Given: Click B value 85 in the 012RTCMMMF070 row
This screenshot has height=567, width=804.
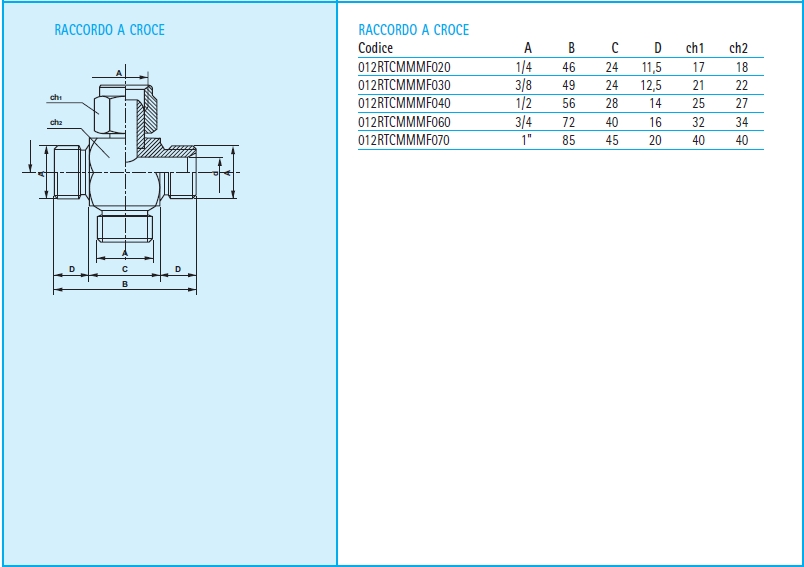Looking at the screenshot, I should click(569, 140).
